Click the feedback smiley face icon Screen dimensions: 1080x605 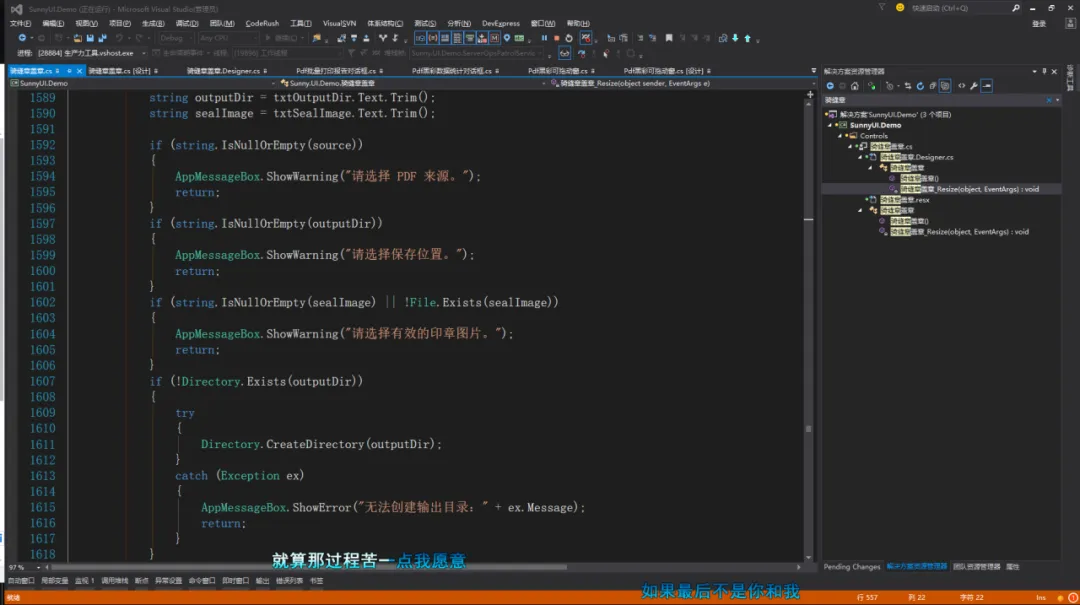pos(900,8)
